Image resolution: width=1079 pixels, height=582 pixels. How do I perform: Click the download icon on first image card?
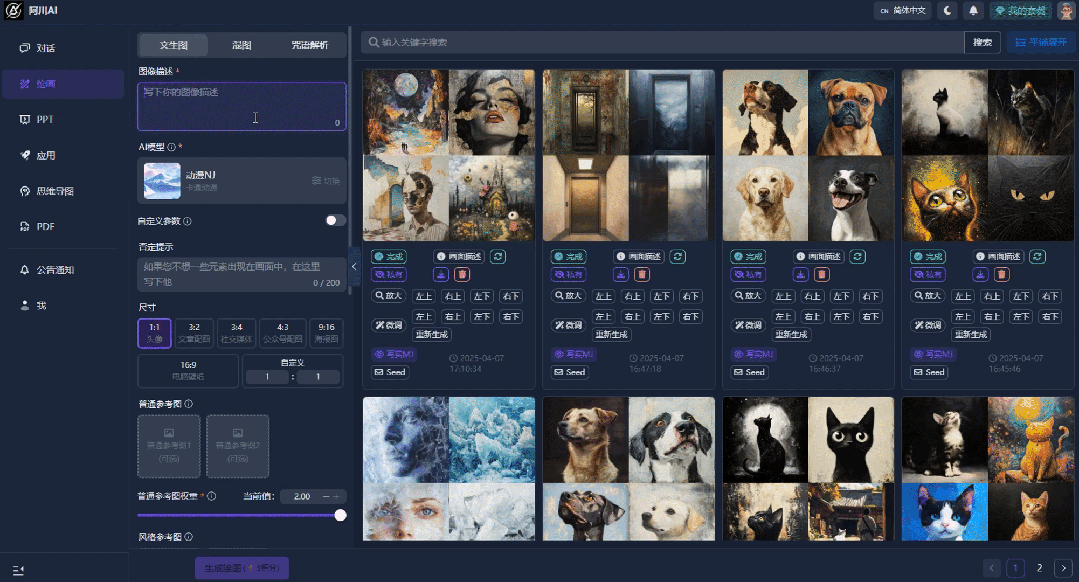point(441,274)
